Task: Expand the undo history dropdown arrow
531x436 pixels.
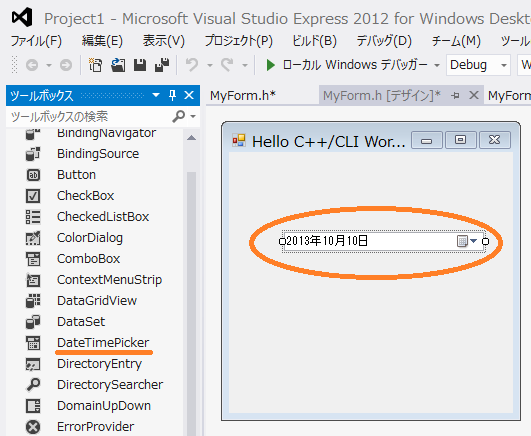Action: [210, 65]
